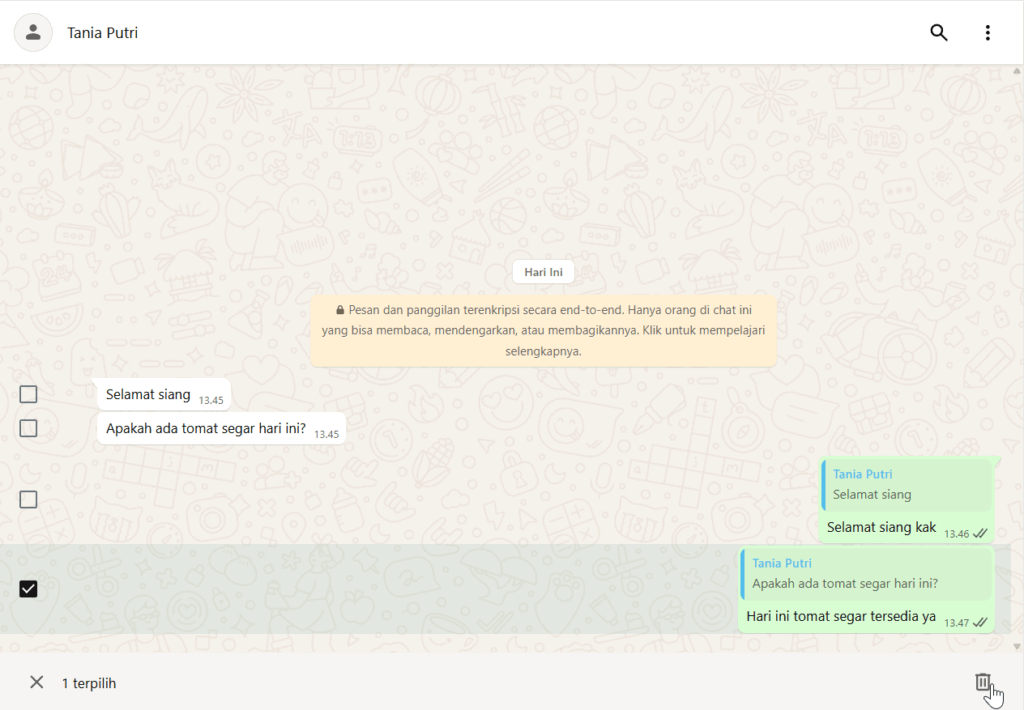1024x710 pixels.
Task: Tick checkbox for 'Apakah ada tomat segar' message
Action: [x=28, y=428]
